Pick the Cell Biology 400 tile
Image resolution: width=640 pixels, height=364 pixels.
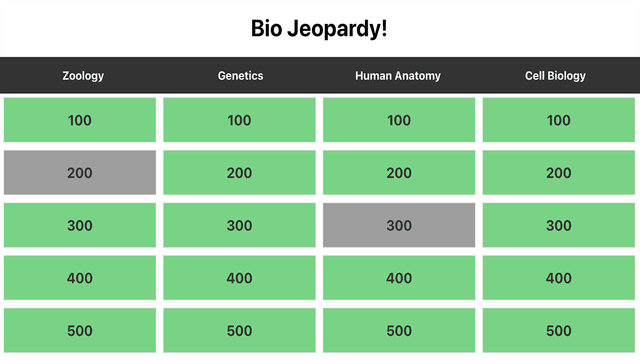pyautogui.click(x=559, y=278)
